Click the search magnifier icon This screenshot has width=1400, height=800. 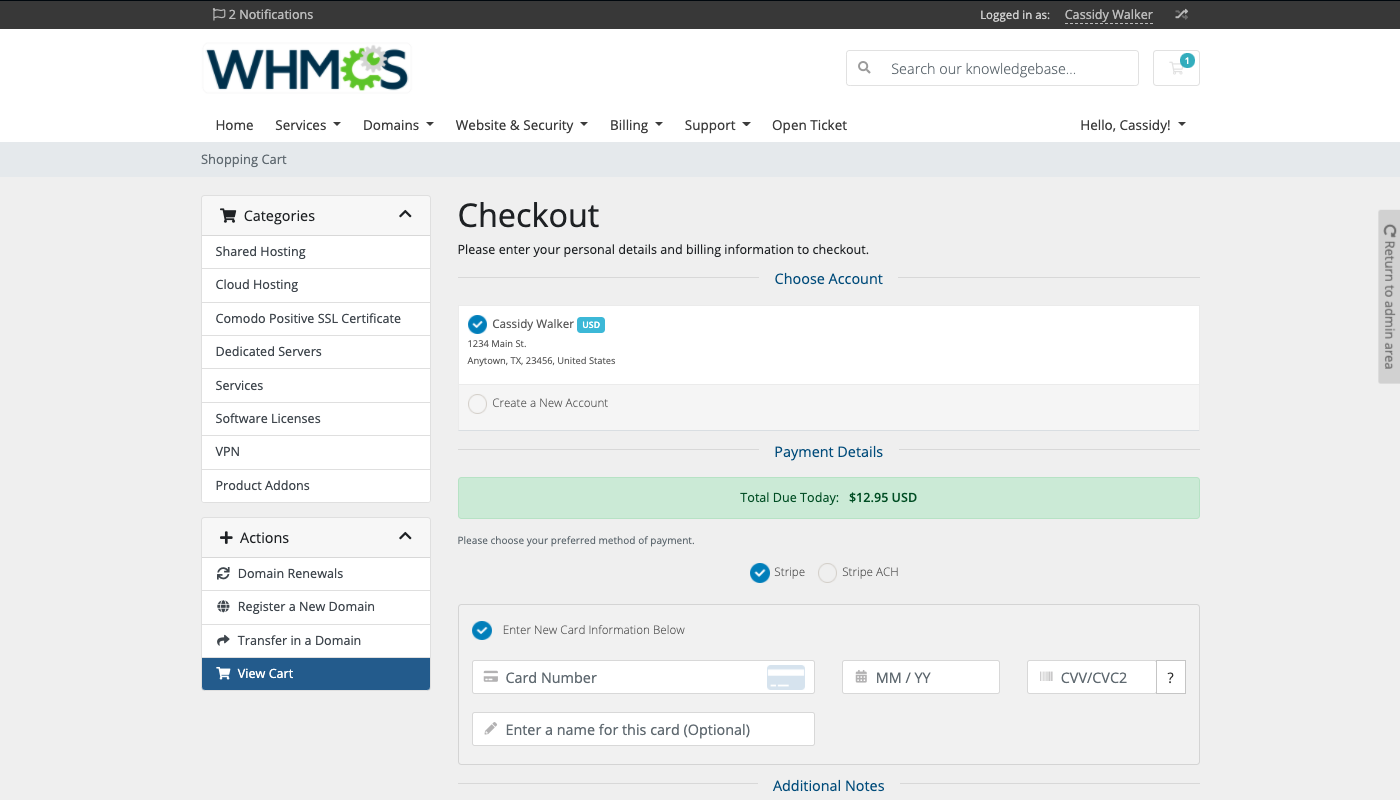pos(865,68)
